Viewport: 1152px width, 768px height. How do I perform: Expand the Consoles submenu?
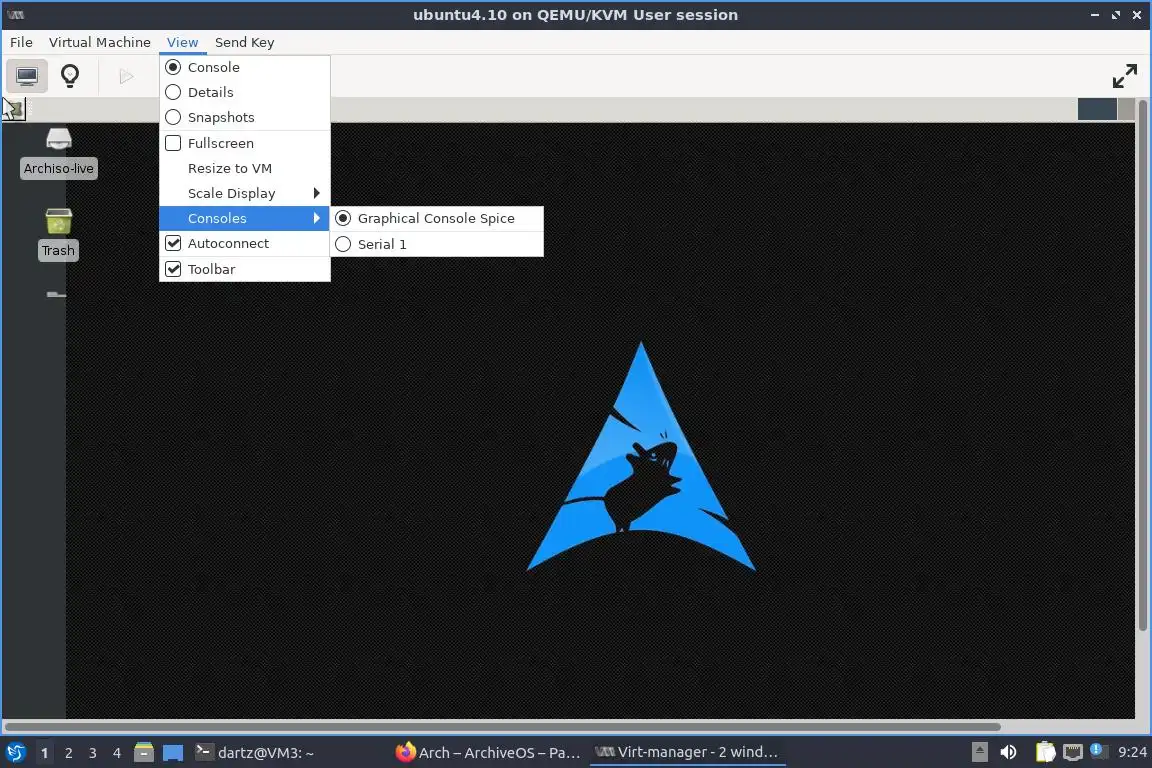245,218
